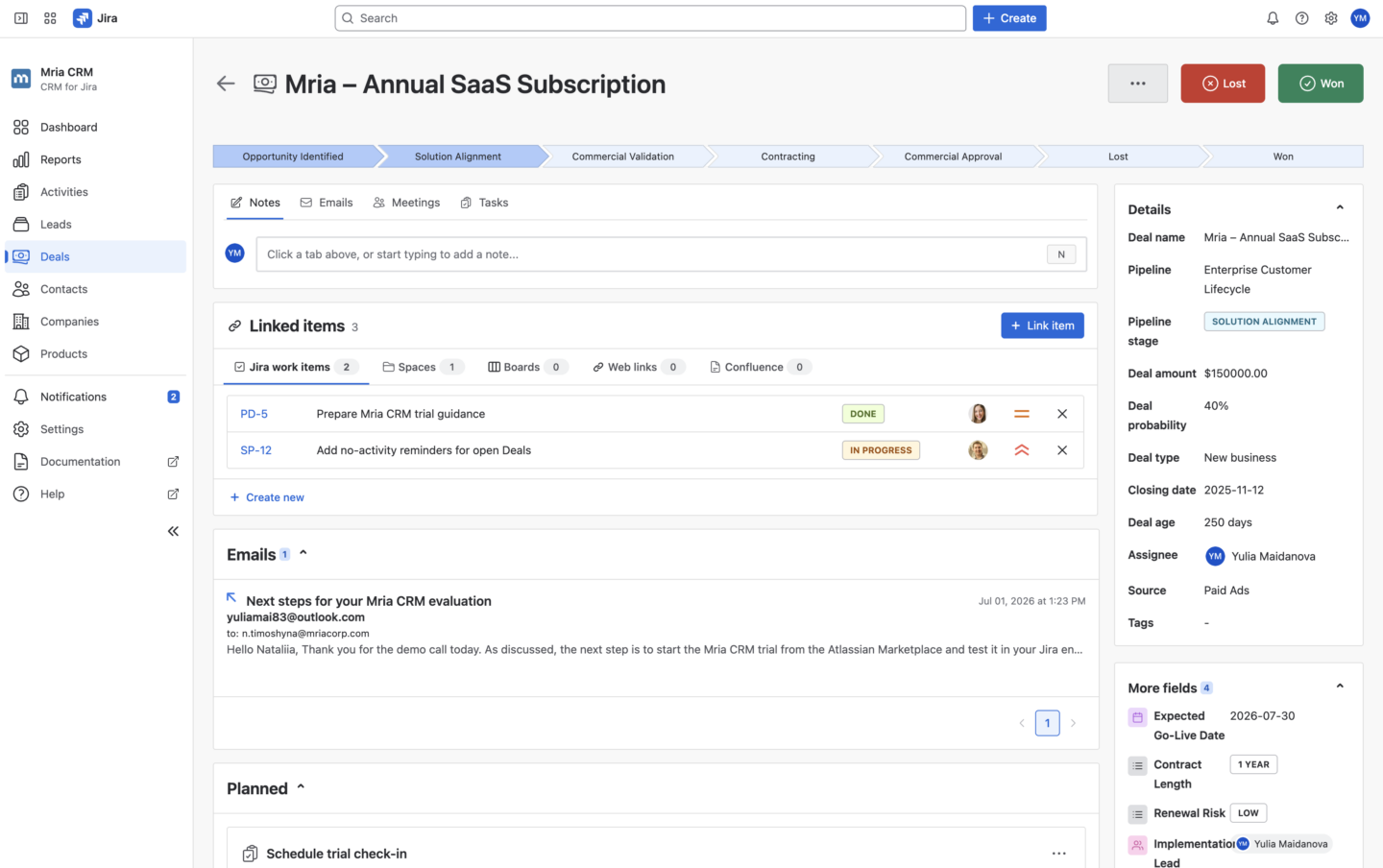Viewport: 1383px width, 868px height.
Task: Click Create new linked item
Action: [x=267, y=497]
